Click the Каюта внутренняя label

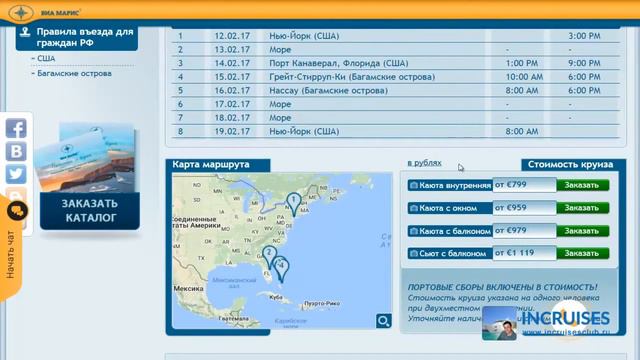tap(455, 185)
